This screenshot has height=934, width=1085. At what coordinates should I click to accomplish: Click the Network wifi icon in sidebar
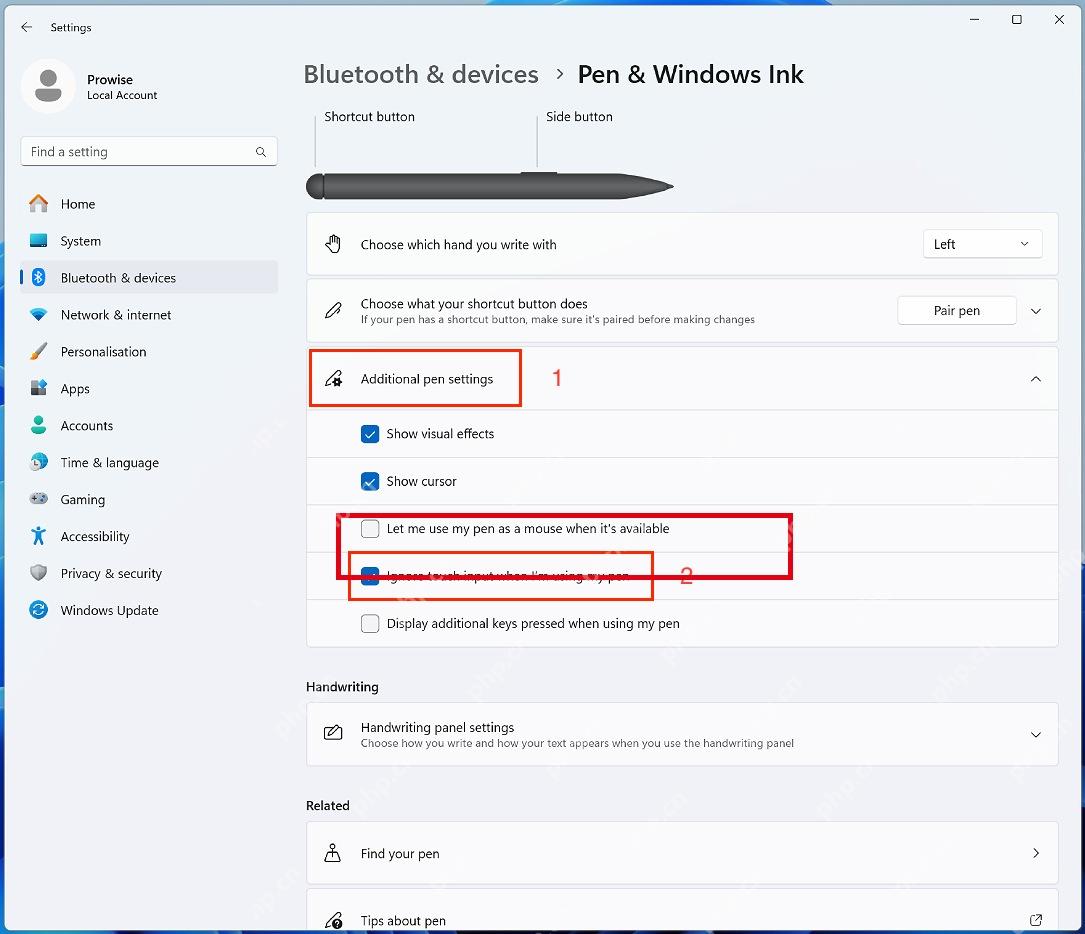[x=39, y=315]
